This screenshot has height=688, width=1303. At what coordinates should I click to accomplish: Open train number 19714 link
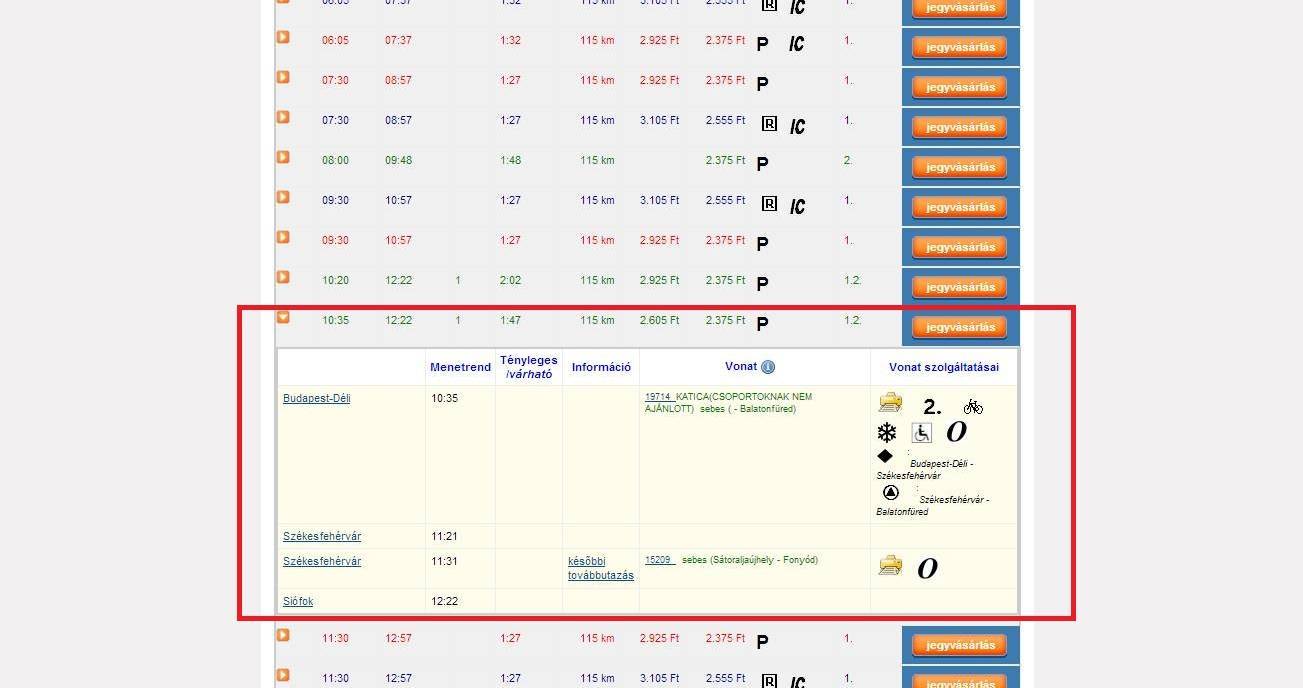659,397
